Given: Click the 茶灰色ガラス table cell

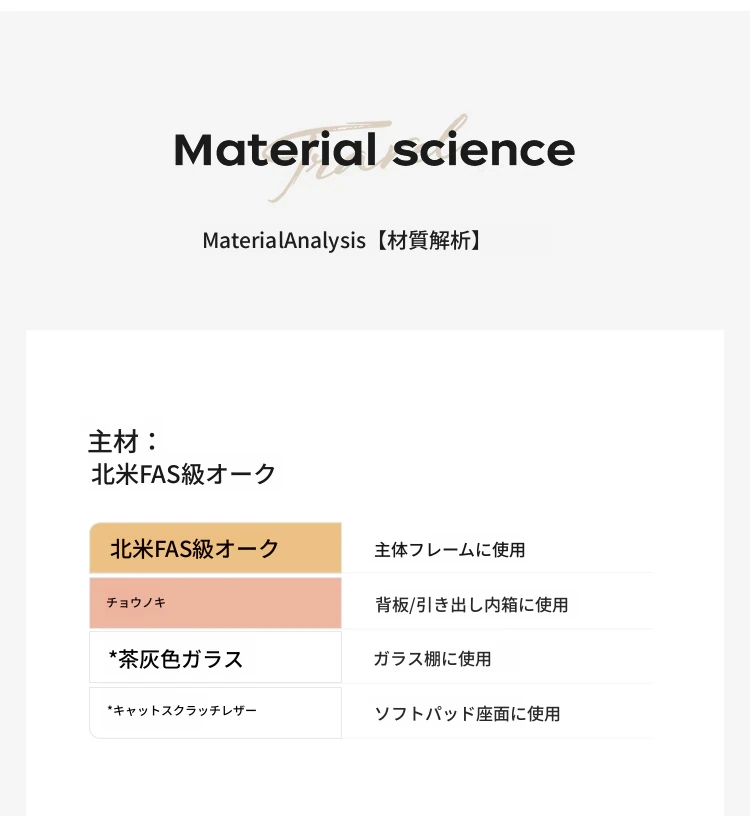Looking at the screenshot, I should pos(215,658).
